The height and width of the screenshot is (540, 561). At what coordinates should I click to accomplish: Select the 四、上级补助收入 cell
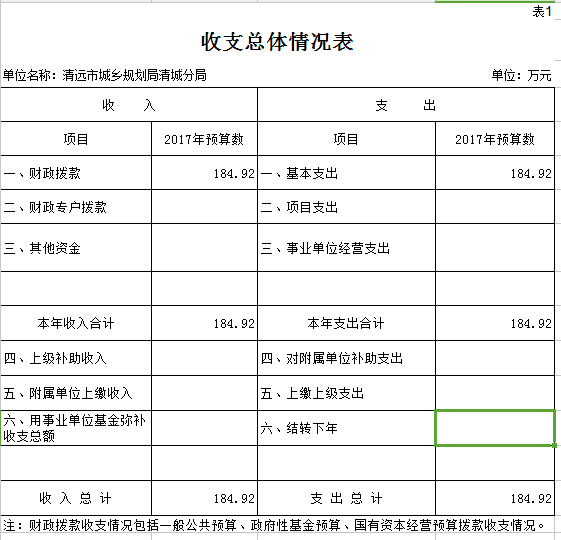76,358
